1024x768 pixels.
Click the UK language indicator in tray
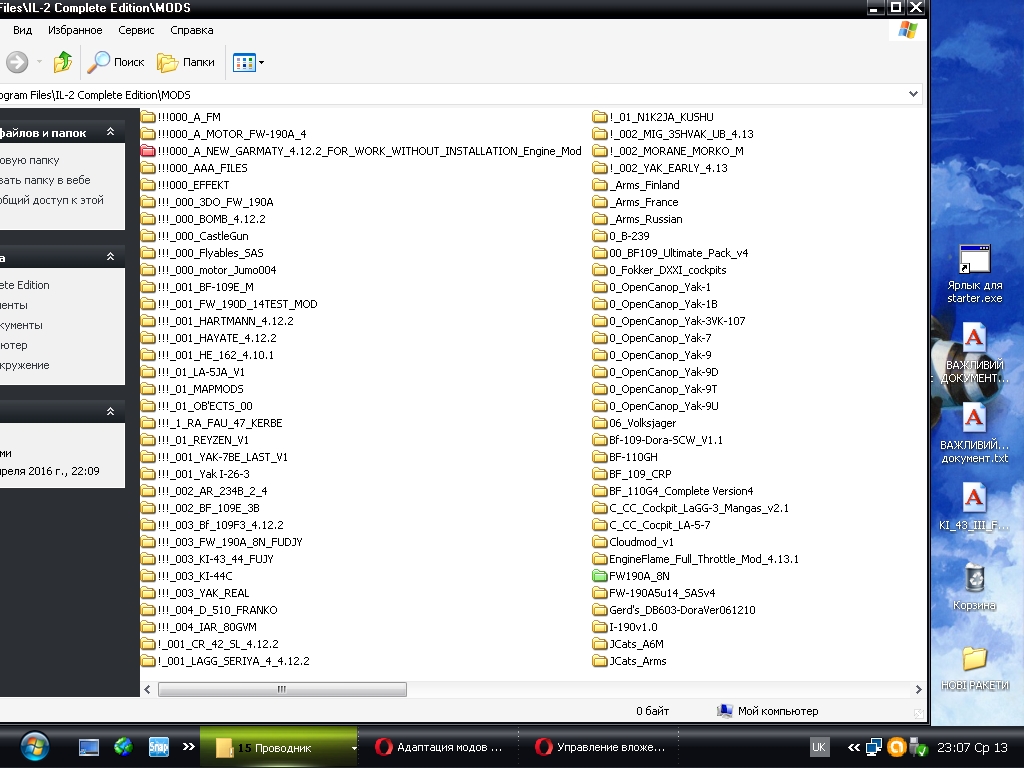[818, 747]
